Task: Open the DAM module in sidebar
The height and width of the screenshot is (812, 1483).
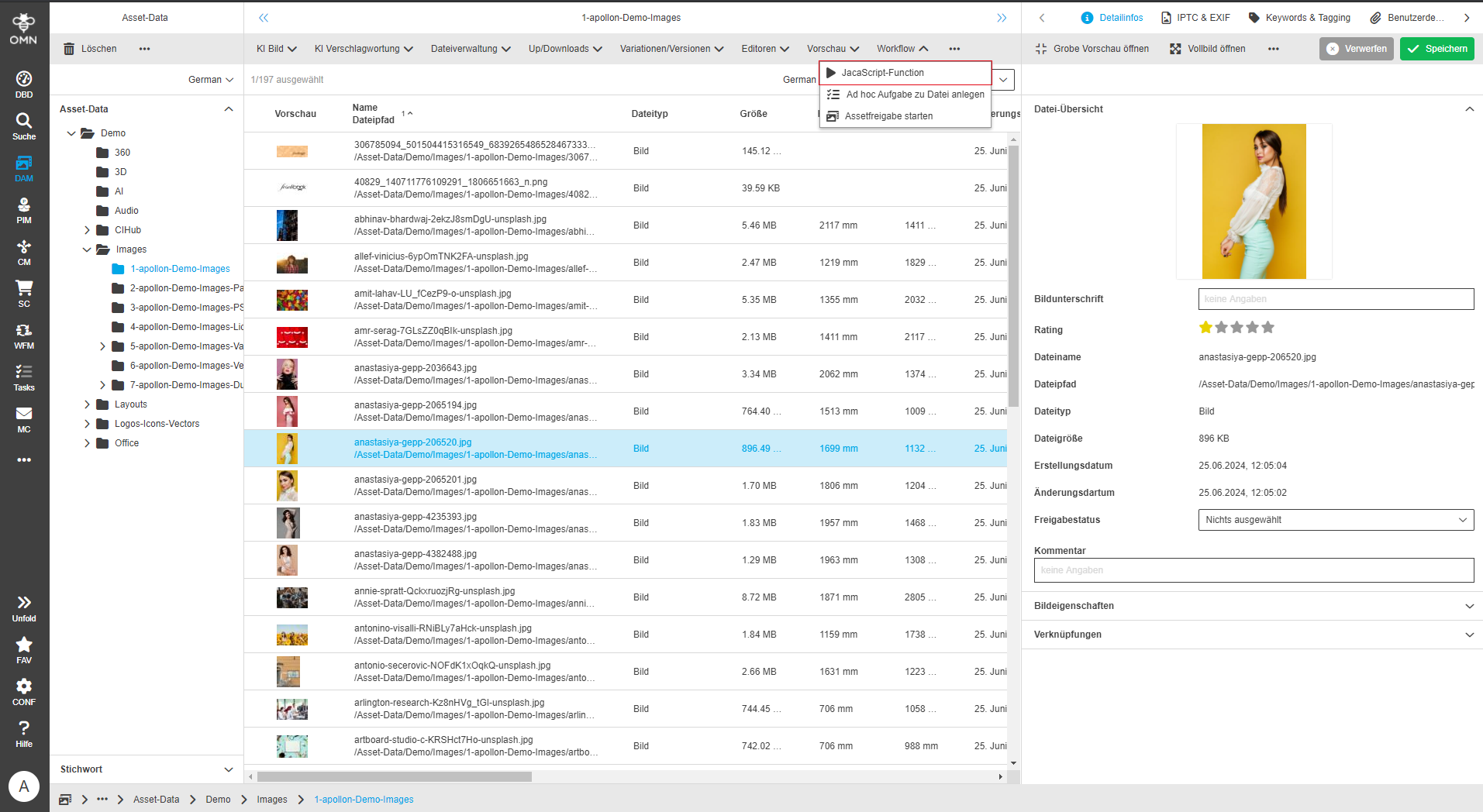Action: (x=24, y=167)
